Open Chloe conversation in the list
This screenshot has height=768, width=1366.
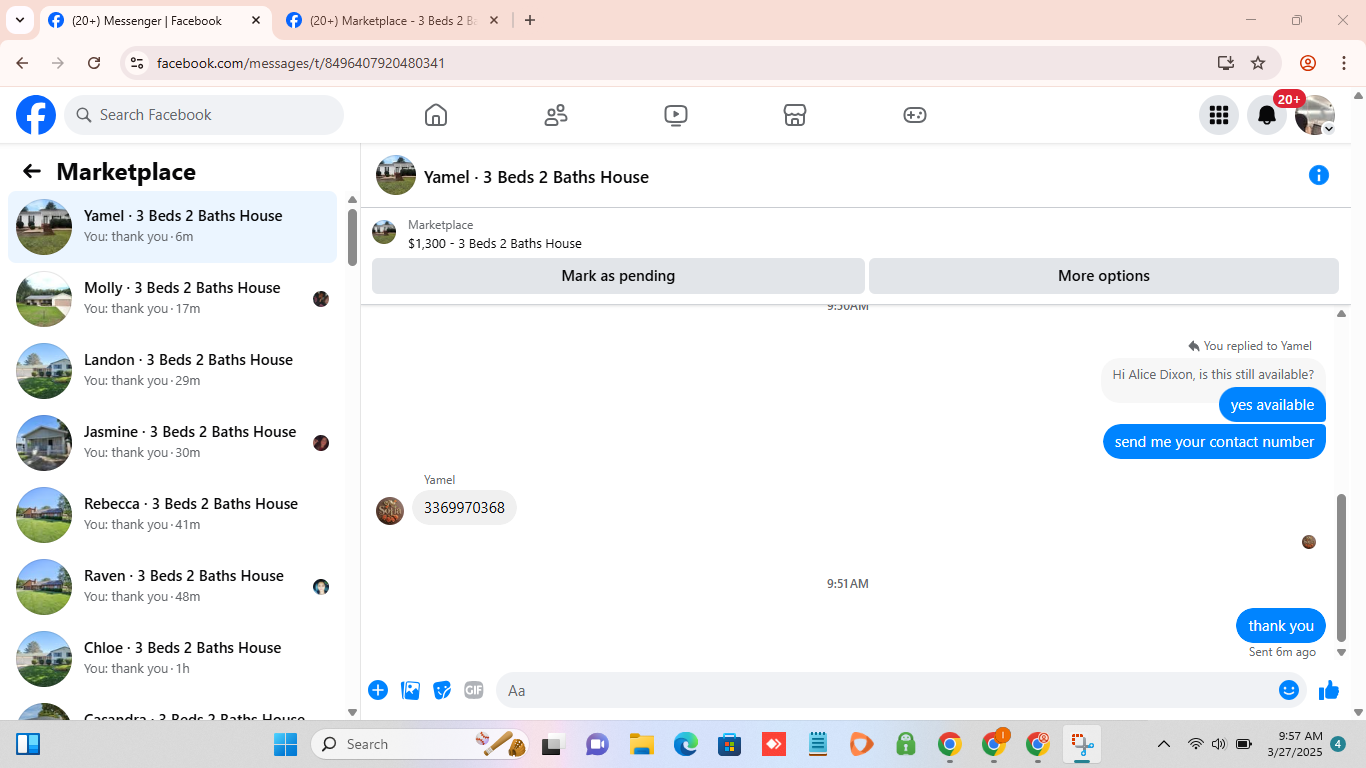pyautogui.click(x=173, y=659)
